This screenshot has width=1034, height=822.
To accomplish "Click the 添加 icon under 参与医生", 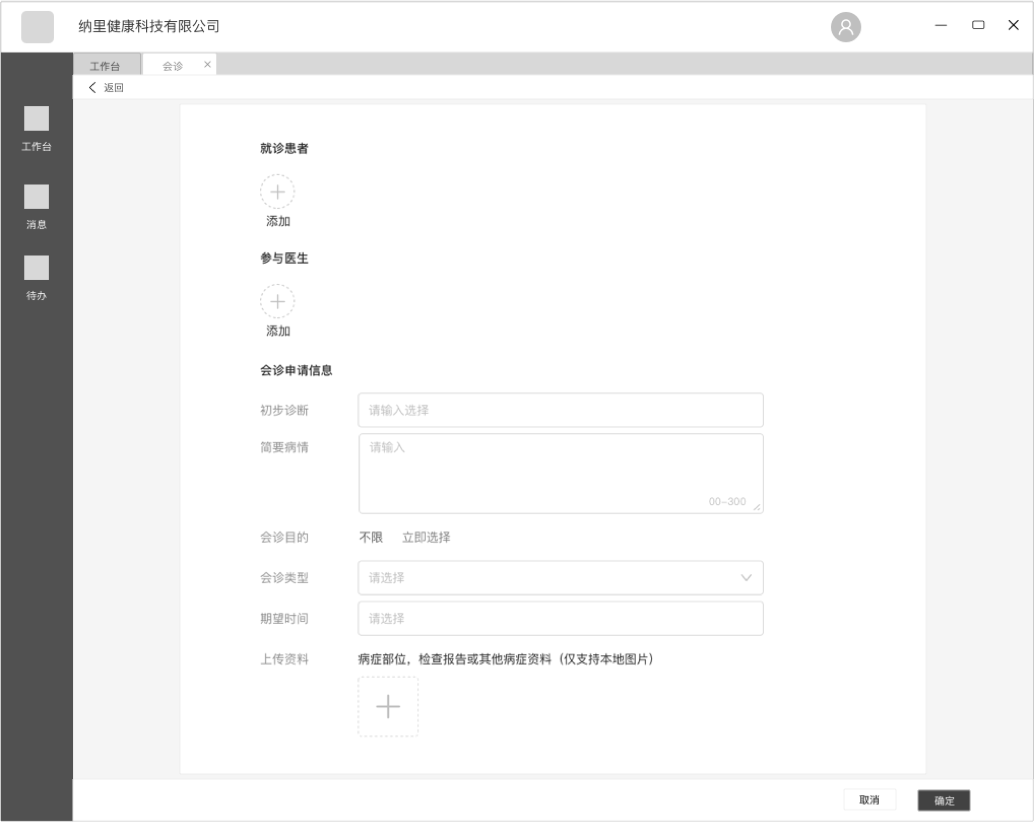I will click(277, 300).
